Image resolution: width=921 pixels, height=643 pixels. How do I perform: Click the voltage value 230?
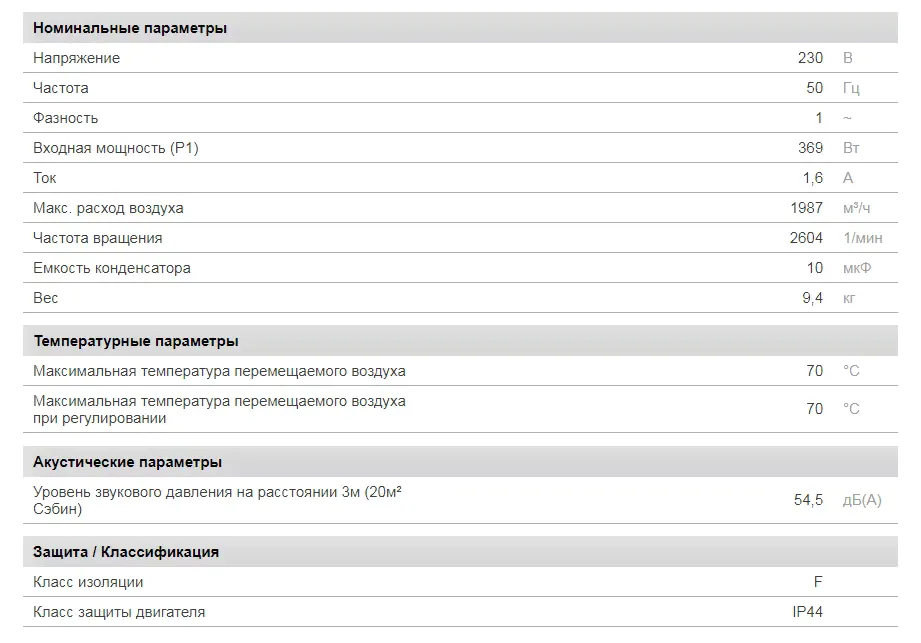810,58
